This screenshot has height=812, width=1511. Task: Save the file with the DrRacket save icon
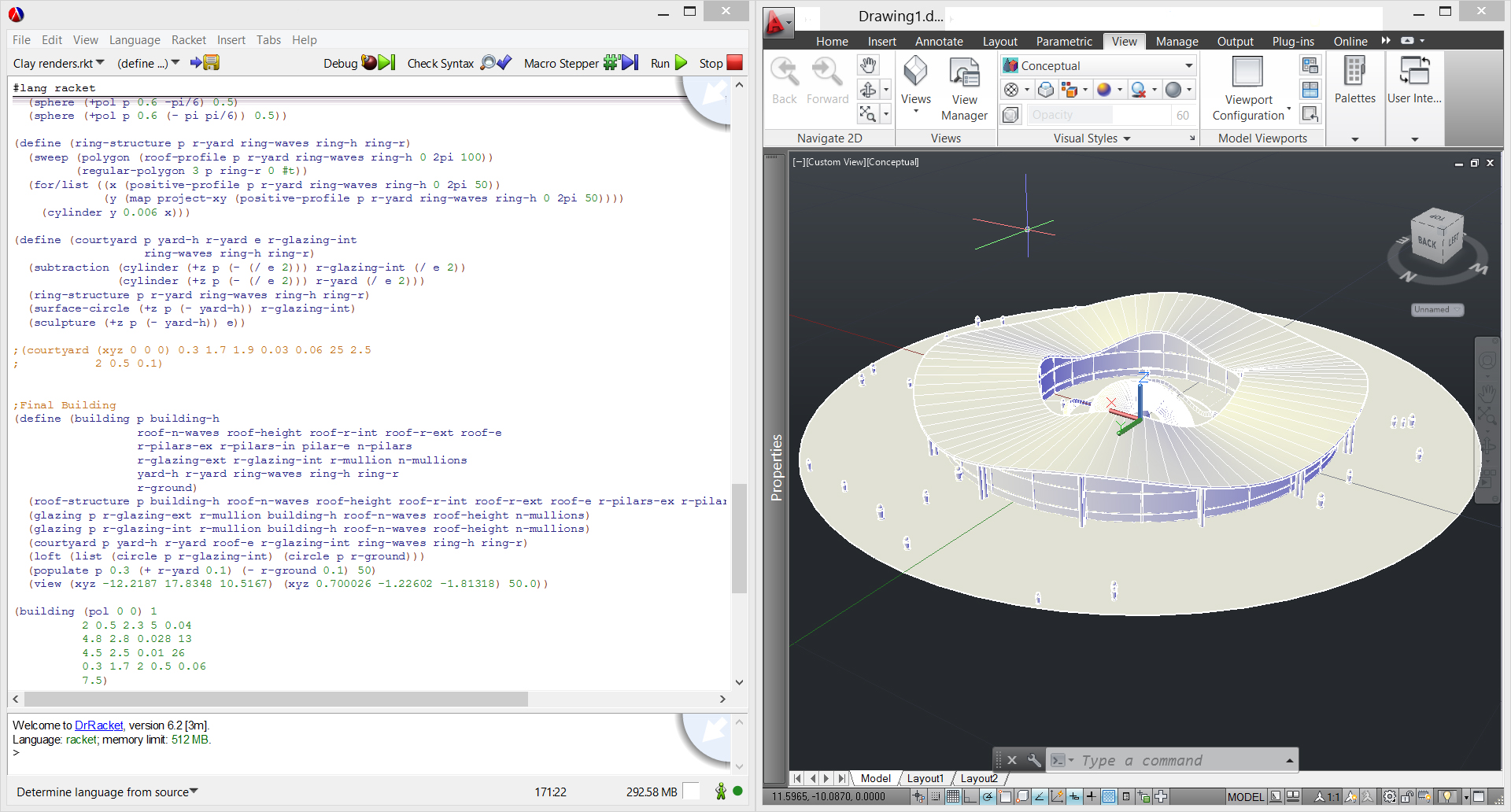[x=209, y=63]
